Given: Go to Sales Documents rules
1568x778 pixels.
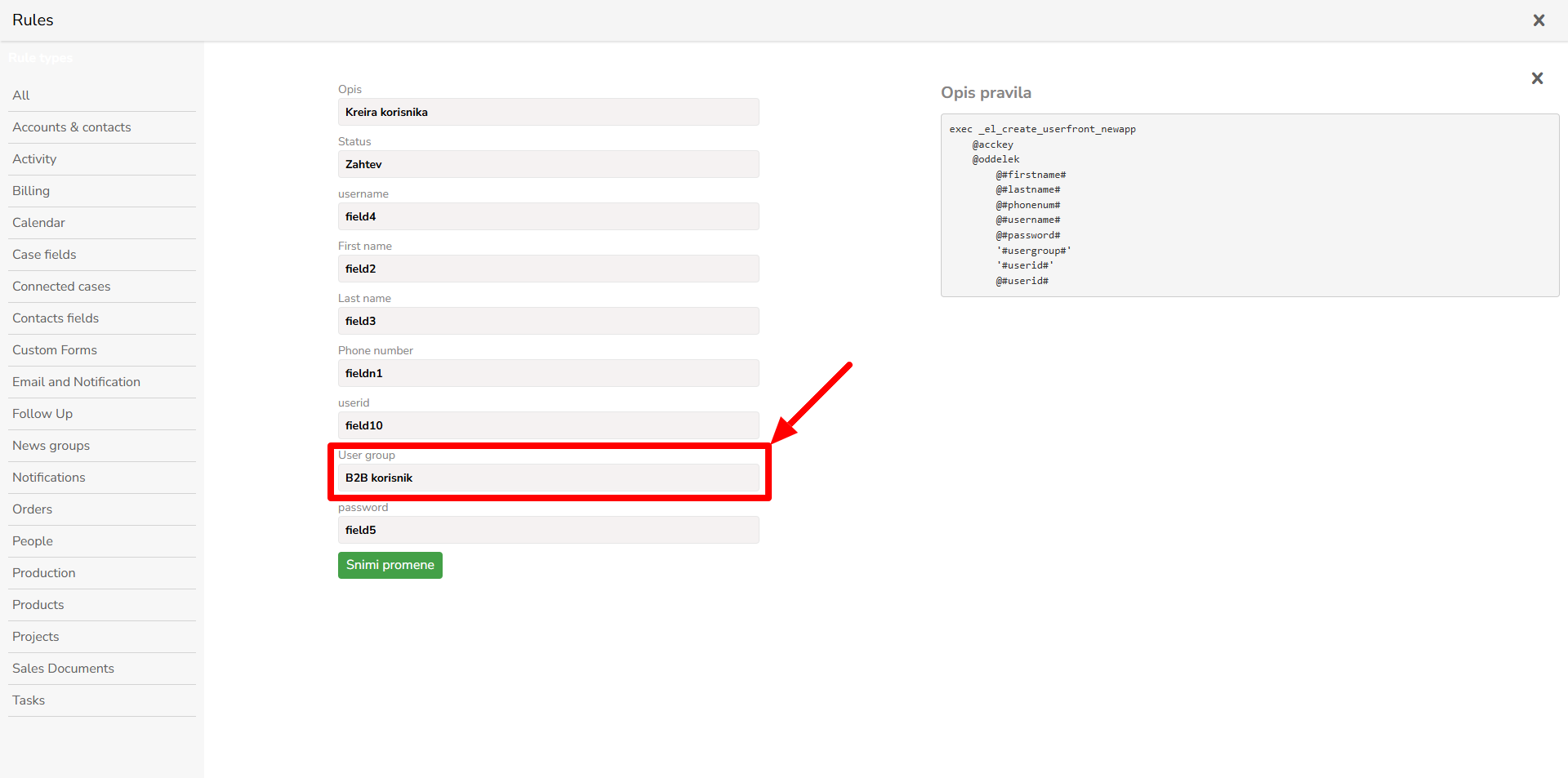Looking at the screenshot, I should 63,669.
